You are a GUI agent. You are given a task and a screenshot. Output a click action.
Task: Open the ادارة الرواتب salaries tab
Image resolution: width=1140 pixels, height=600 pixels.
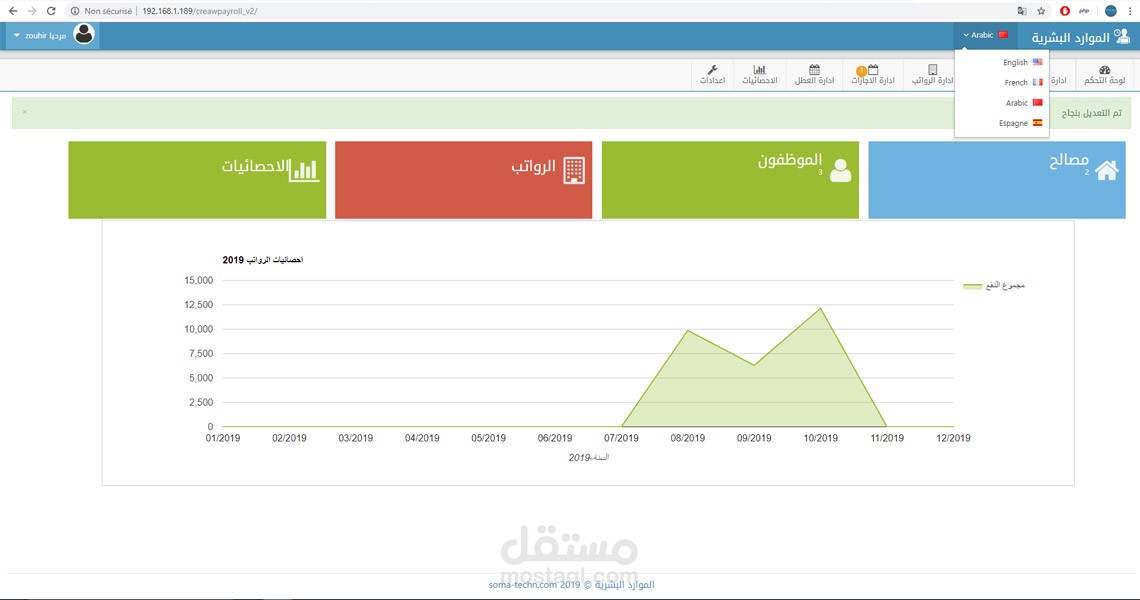point(932,75)
